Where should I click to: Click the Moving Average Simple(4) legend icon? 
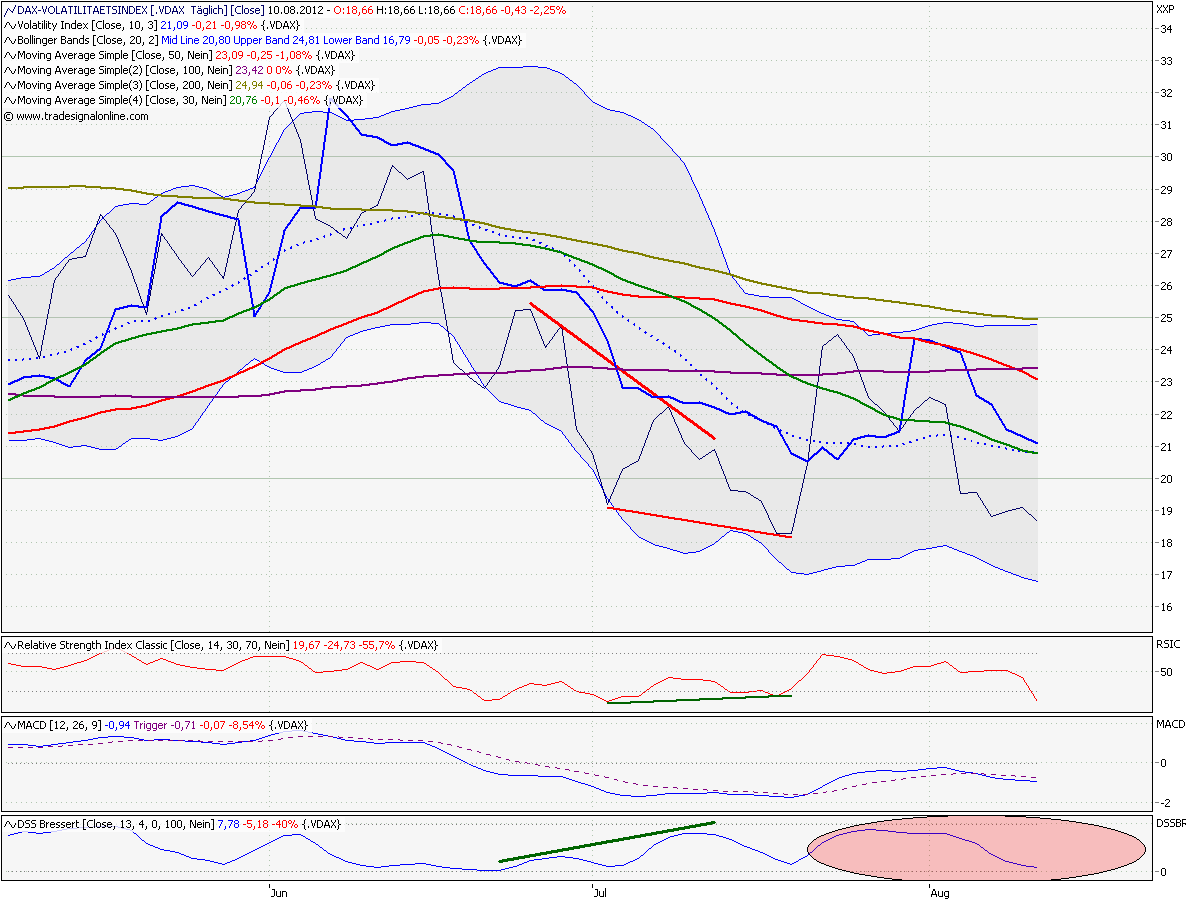click(8, 99)
